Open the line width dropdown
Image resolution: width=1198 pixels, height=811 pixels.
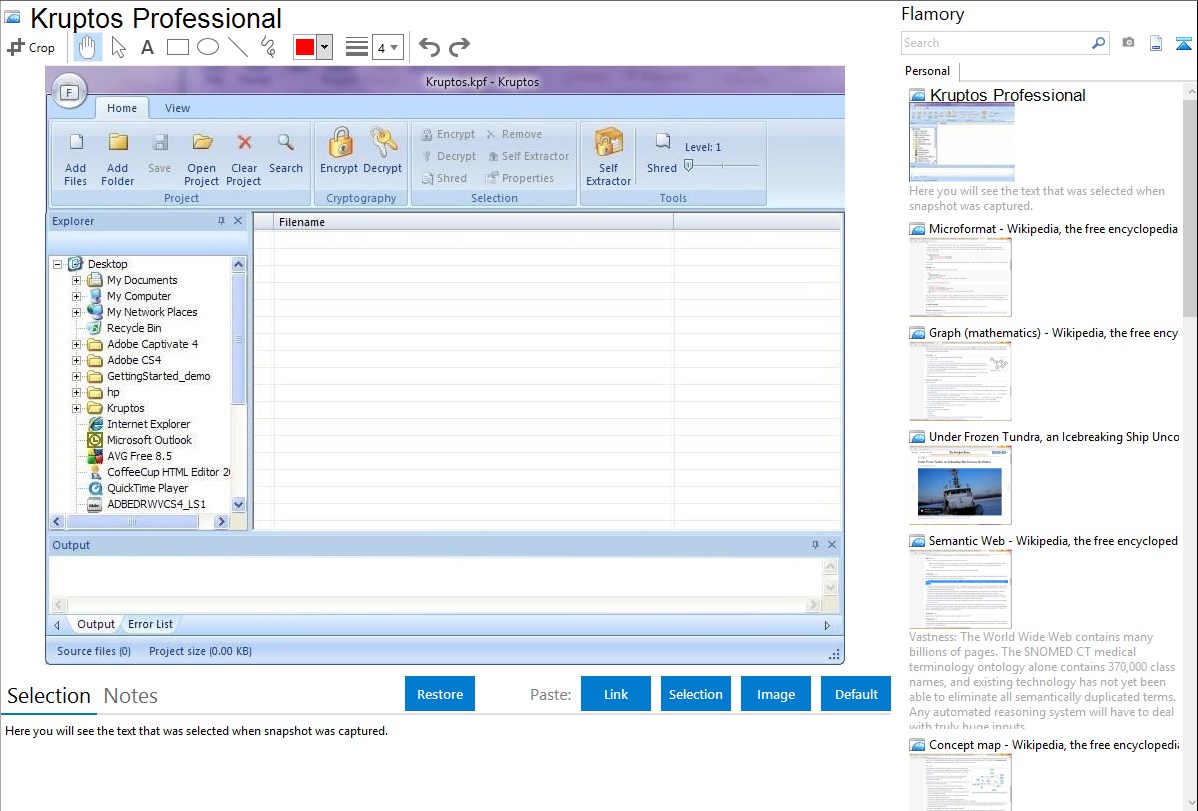coord(387,47)
